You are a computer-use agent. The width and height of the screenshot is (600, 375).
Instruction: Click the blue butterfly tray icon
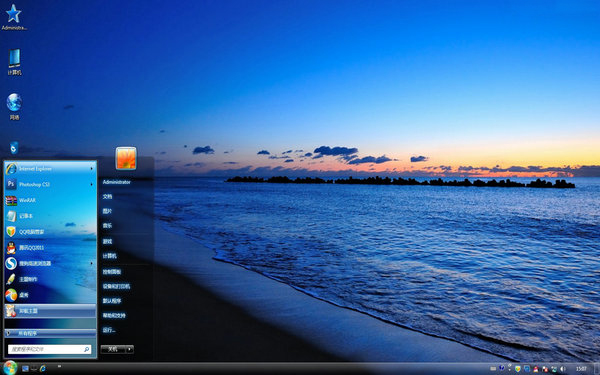502,368
